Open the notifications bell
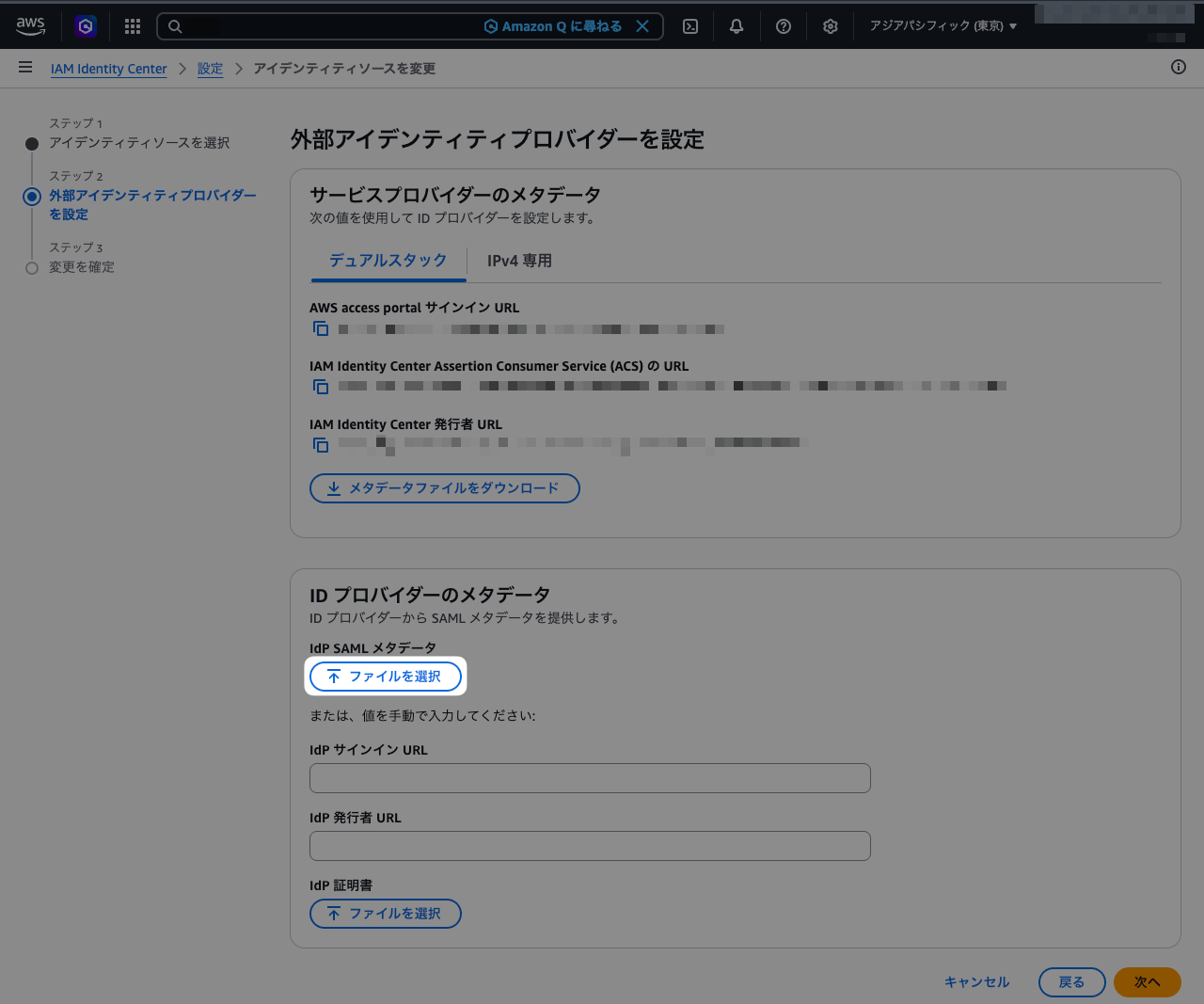This screenshot has height=1004, width=1204. pos(737,26)
